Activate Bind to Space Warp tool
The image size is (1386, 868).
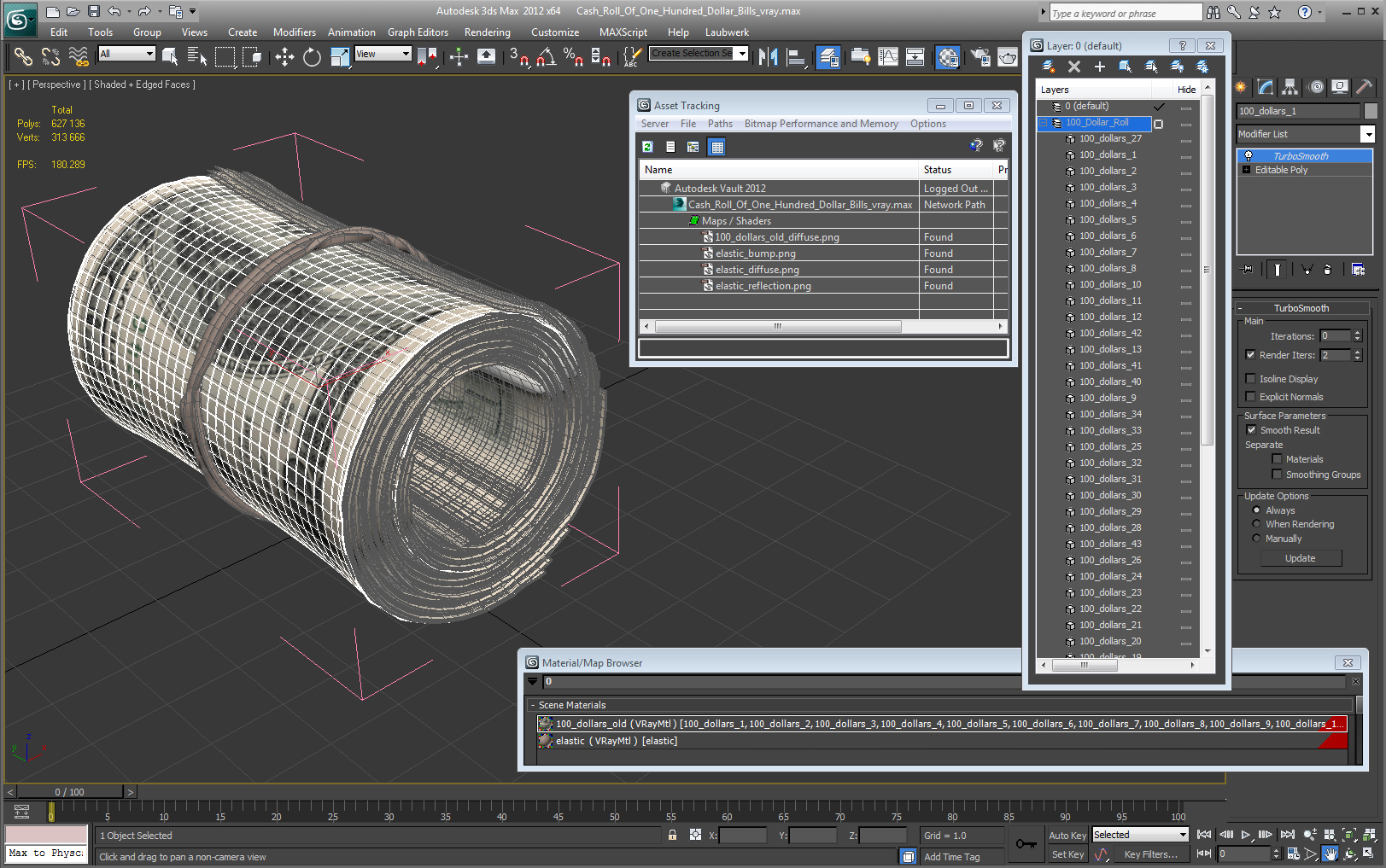tap(79, 56)
